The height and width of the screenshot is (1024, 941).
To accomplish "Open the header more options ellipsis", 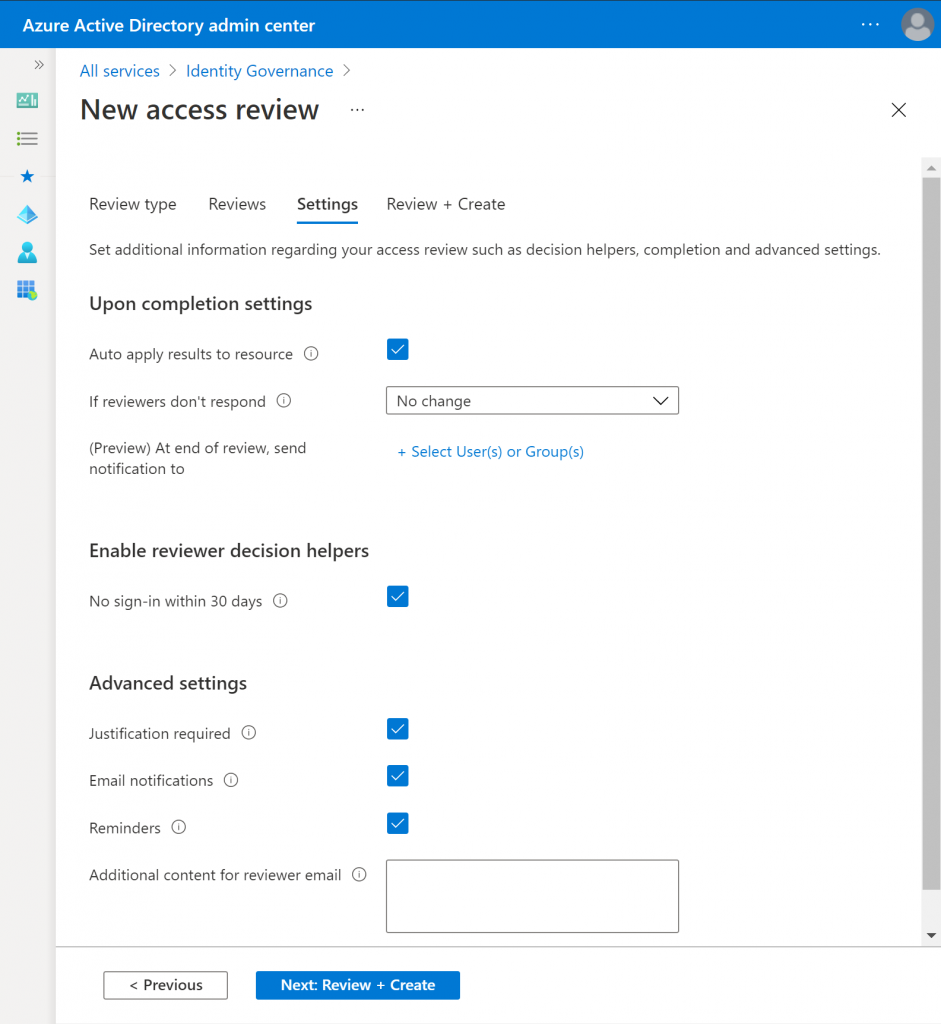I will tap(870, 25).
